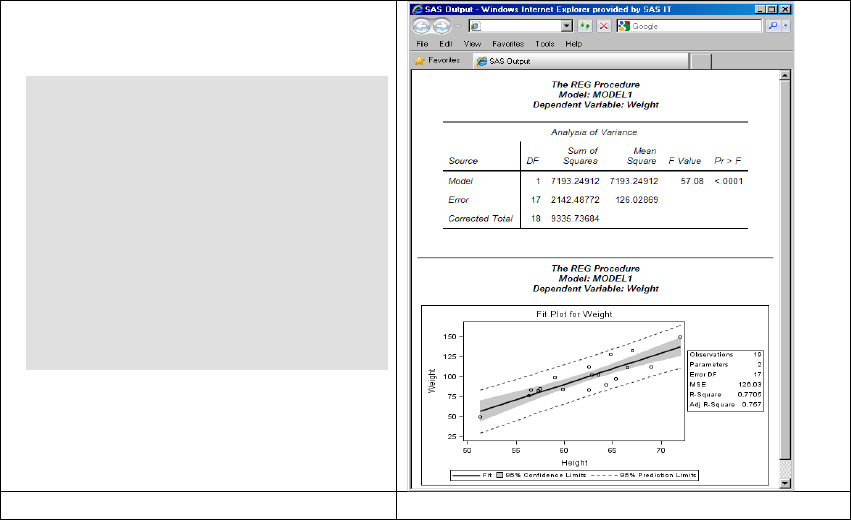851x520 pixels.
Task: Click the green Refresh button
Action: (585, 26)
